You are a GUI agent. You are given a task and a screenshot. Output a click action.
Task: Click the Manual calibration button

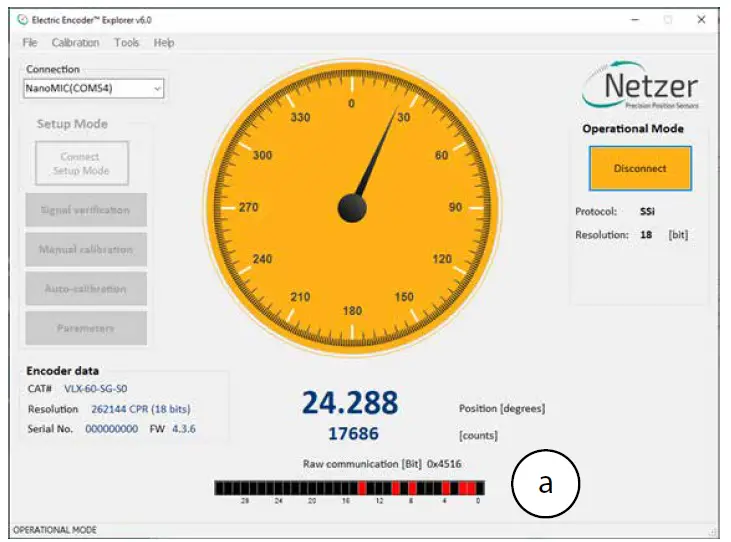tap(86, 249)
